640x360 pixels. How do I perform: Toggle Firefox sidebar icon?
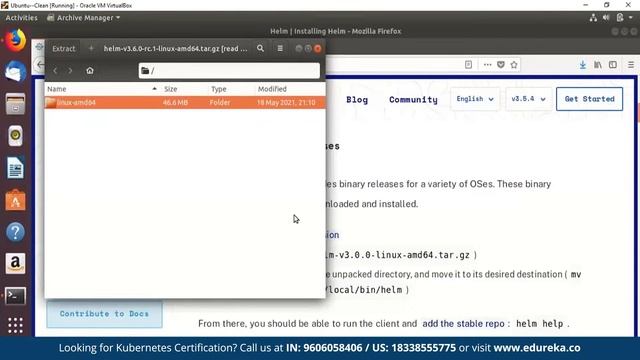pyautogui.click(x=613, y=65)
